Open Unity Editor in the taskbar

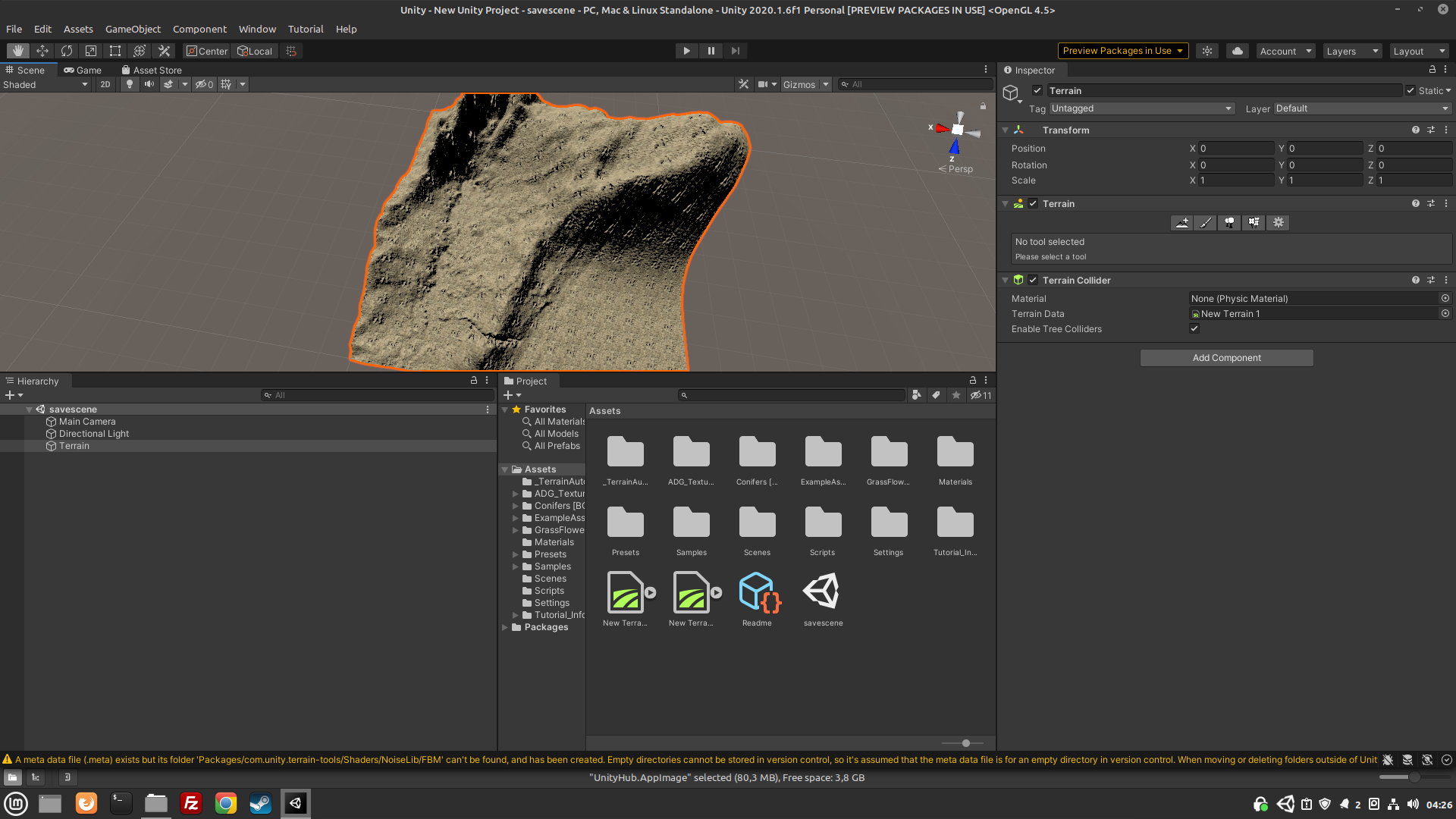pos(296,803)
